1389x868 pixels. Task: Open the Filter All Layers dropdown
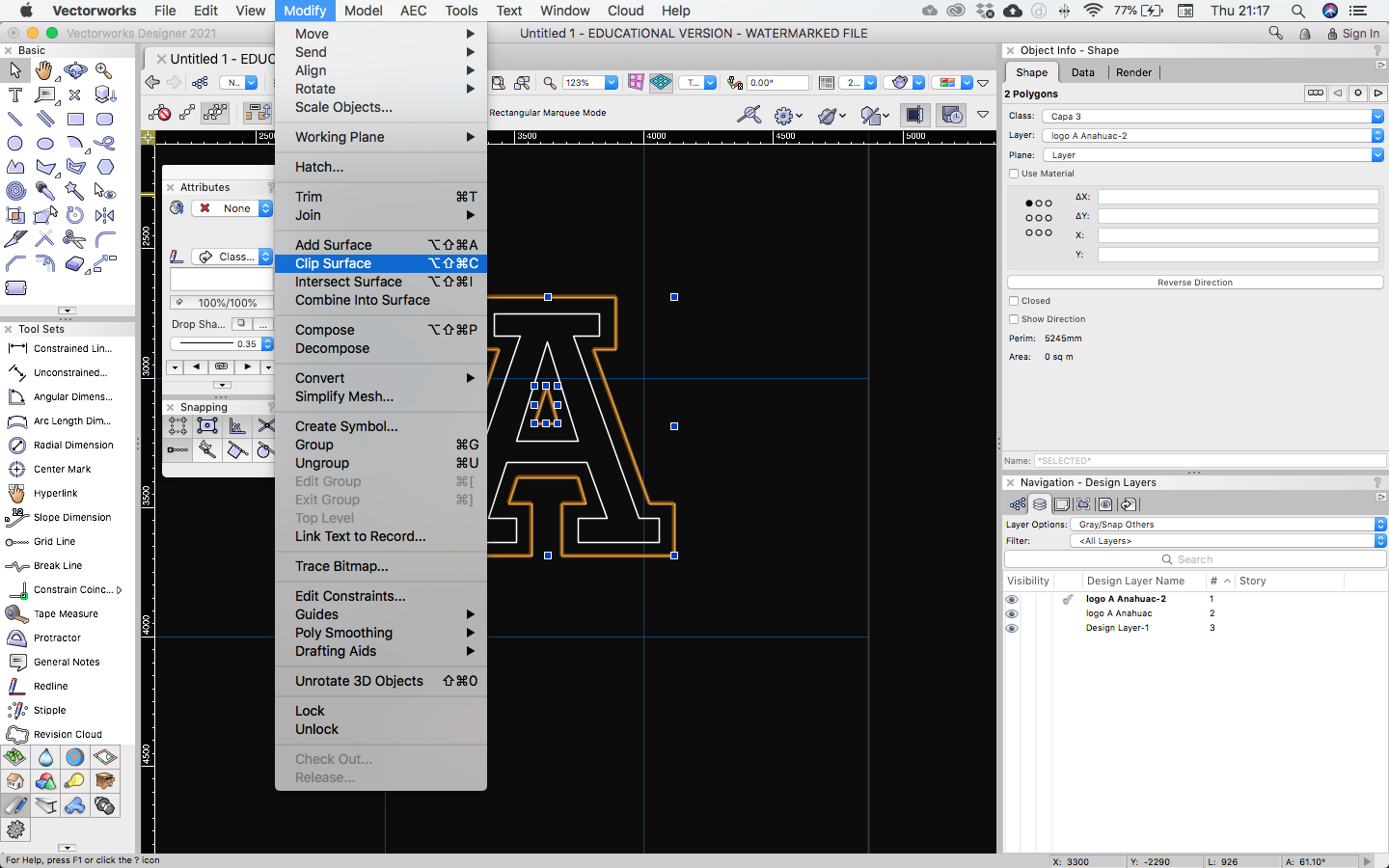pos(1228,541)
